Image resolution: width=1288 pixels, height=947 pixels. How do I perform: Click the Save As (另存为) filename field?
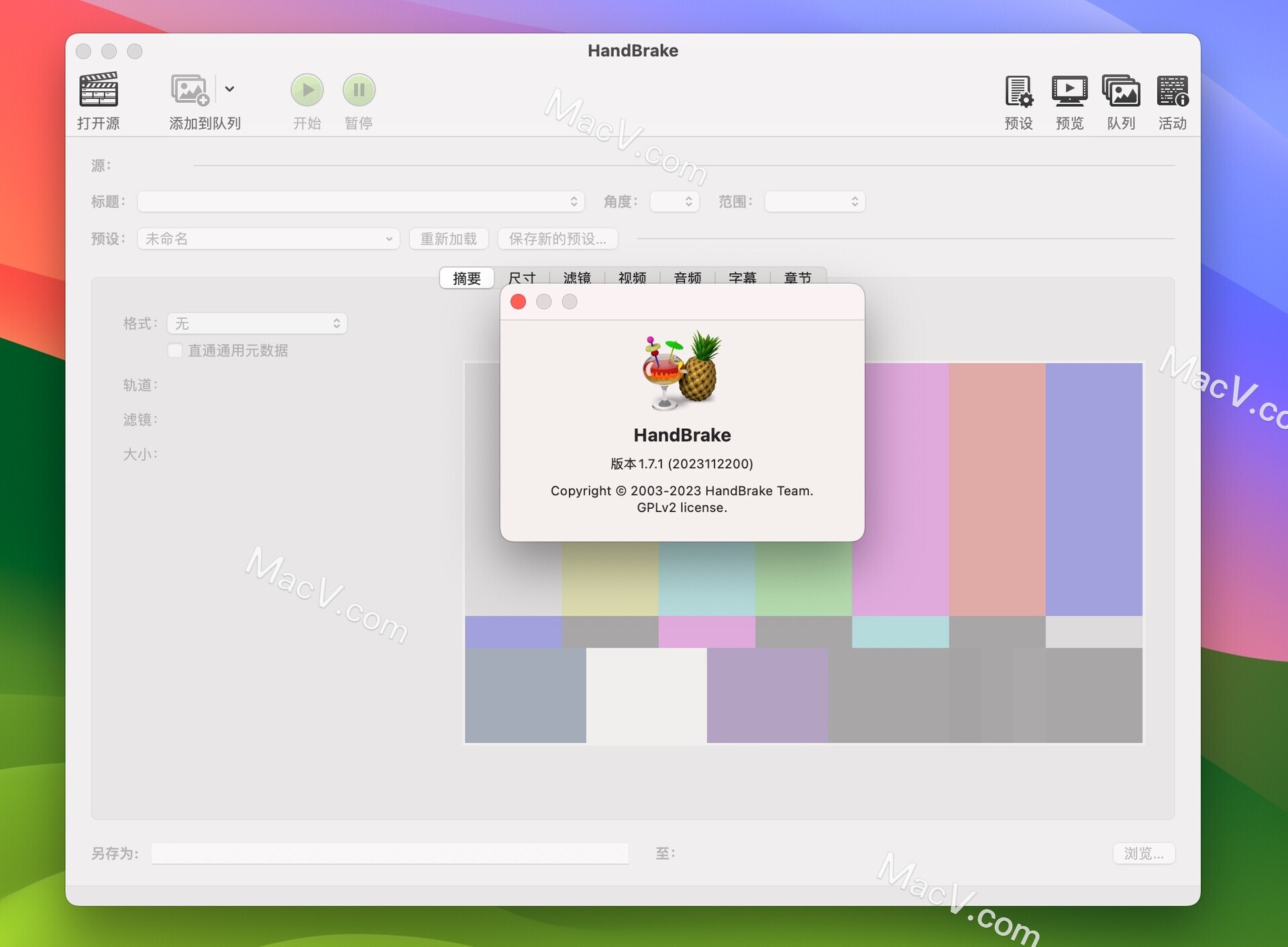click(x=390, y=853)
